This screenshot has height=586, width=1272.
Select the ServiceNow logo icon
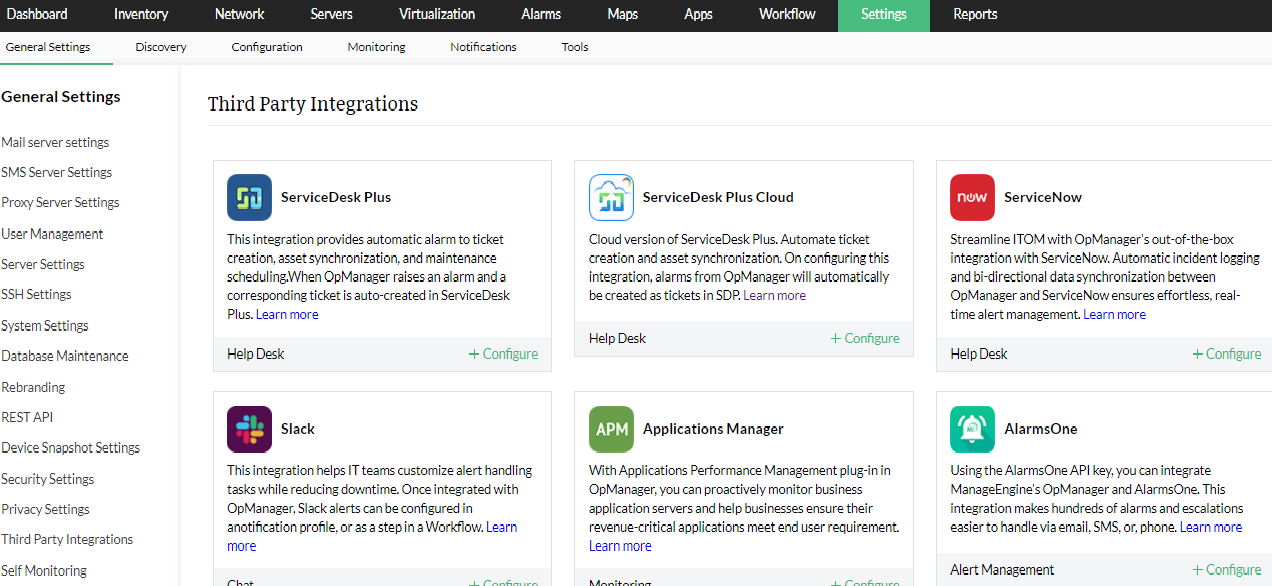point(972,197)
